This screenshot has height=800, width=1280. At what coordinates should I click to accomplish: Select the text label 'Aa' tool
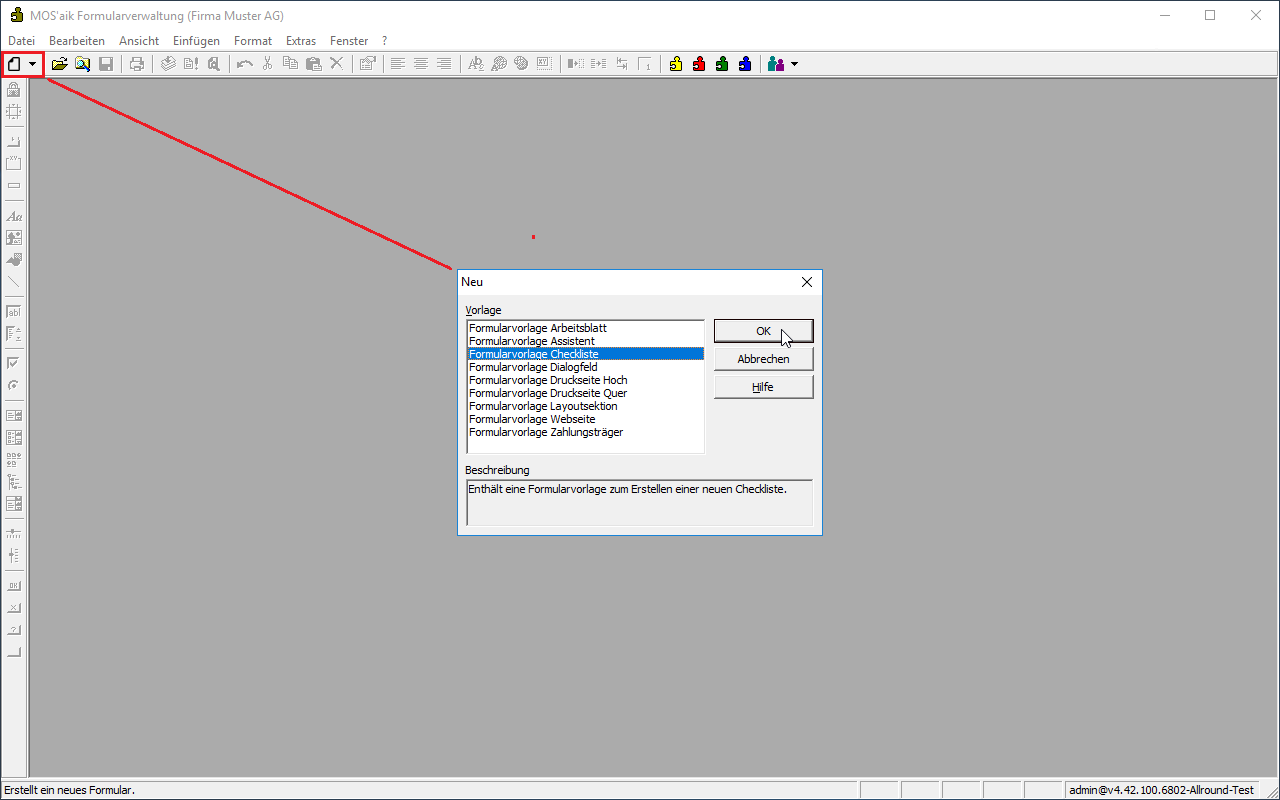pos(14,216)
